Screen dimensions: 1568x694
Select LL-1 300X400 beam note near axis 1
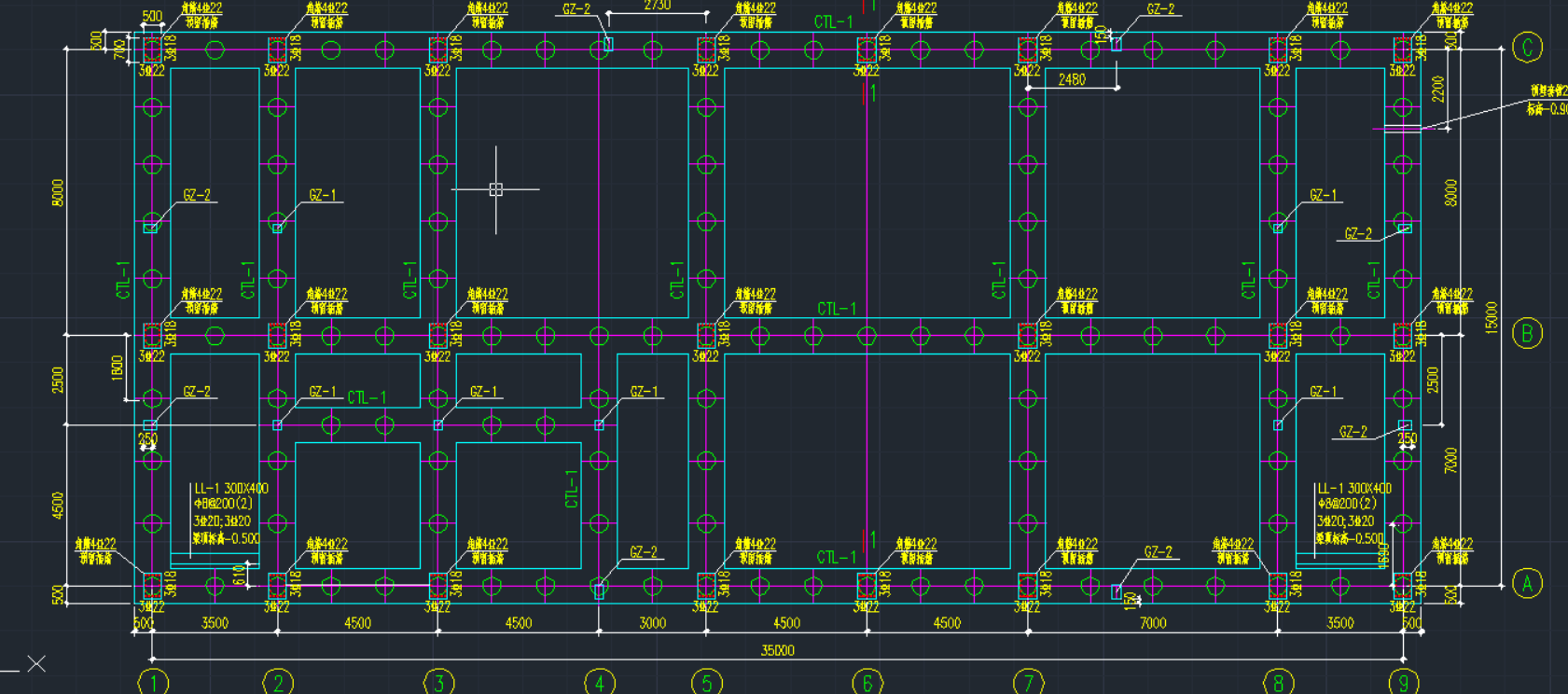231,489
